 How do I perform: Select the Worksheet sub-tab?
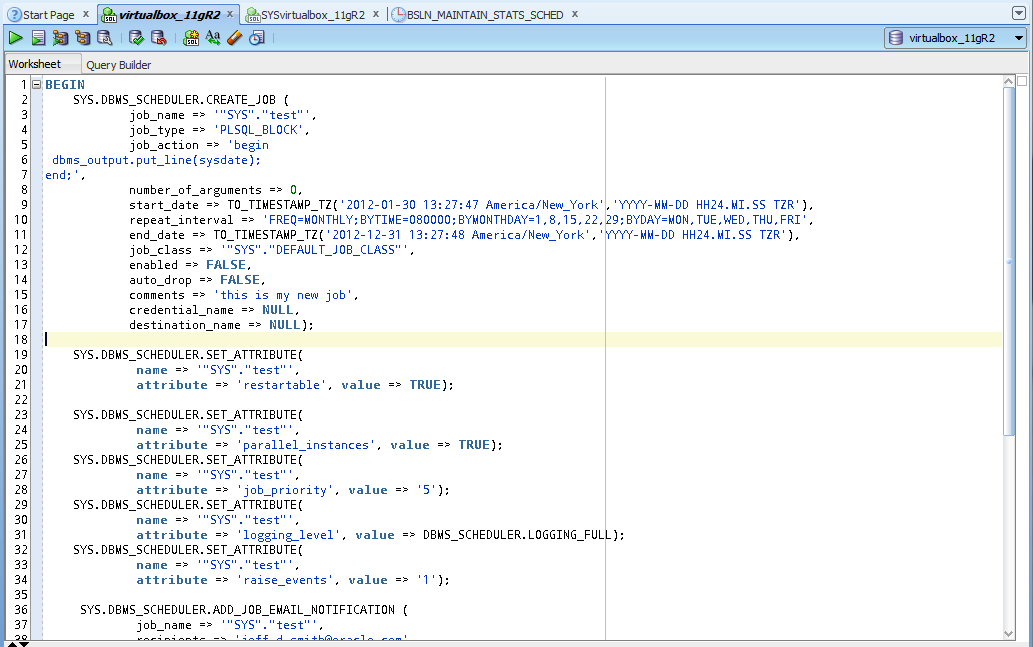(x=35, y=64)
